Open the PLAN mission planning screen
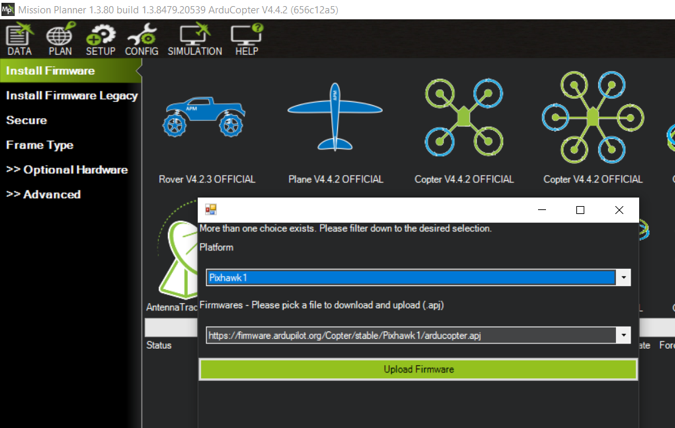Screen dimensions: 675x428 (60, 40)
